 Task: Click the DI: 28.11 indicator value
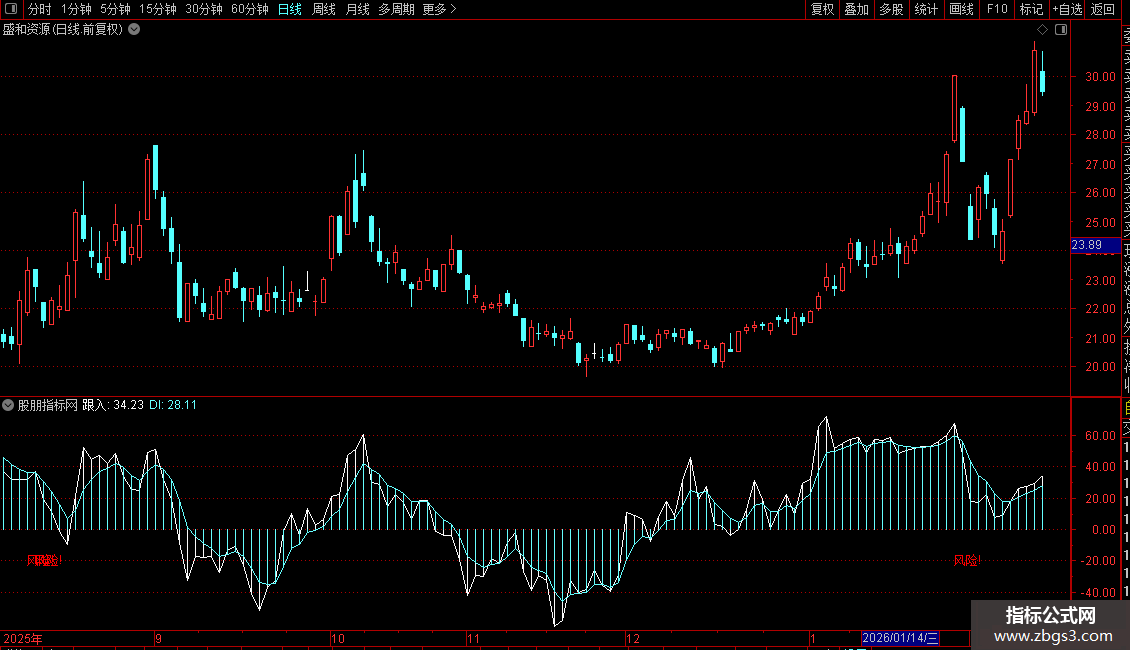pyautogui.click(x=173, y=405)
